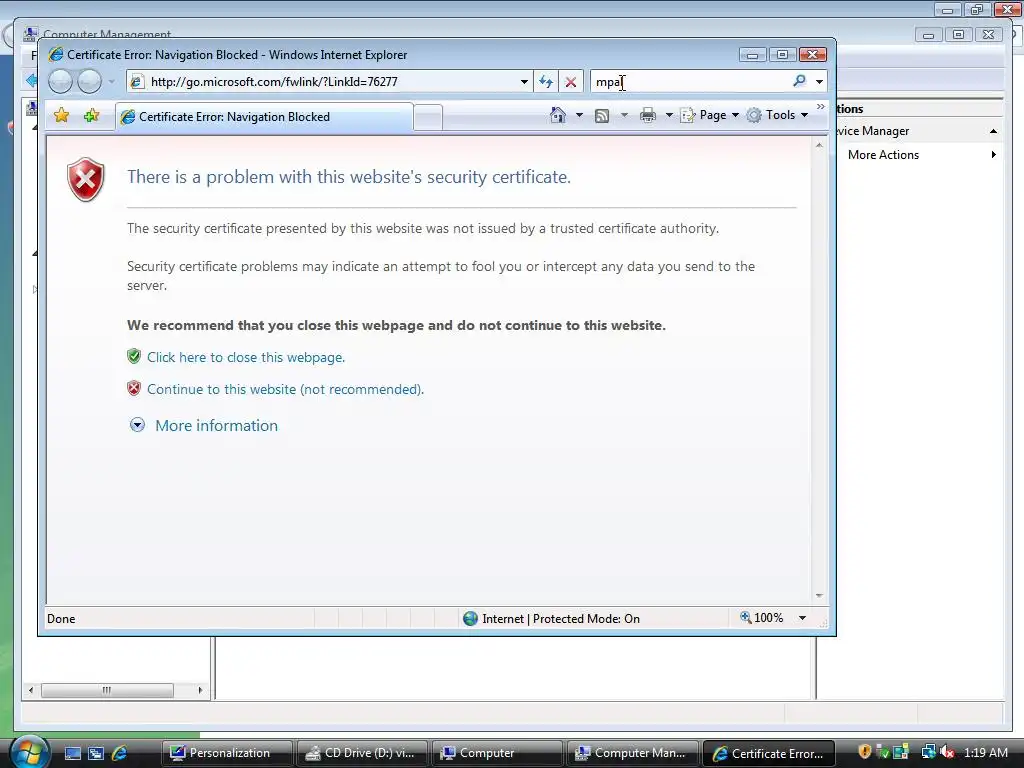Click Show Desktop quick launch icon
Screen dimensions: 1024x768
72,753
